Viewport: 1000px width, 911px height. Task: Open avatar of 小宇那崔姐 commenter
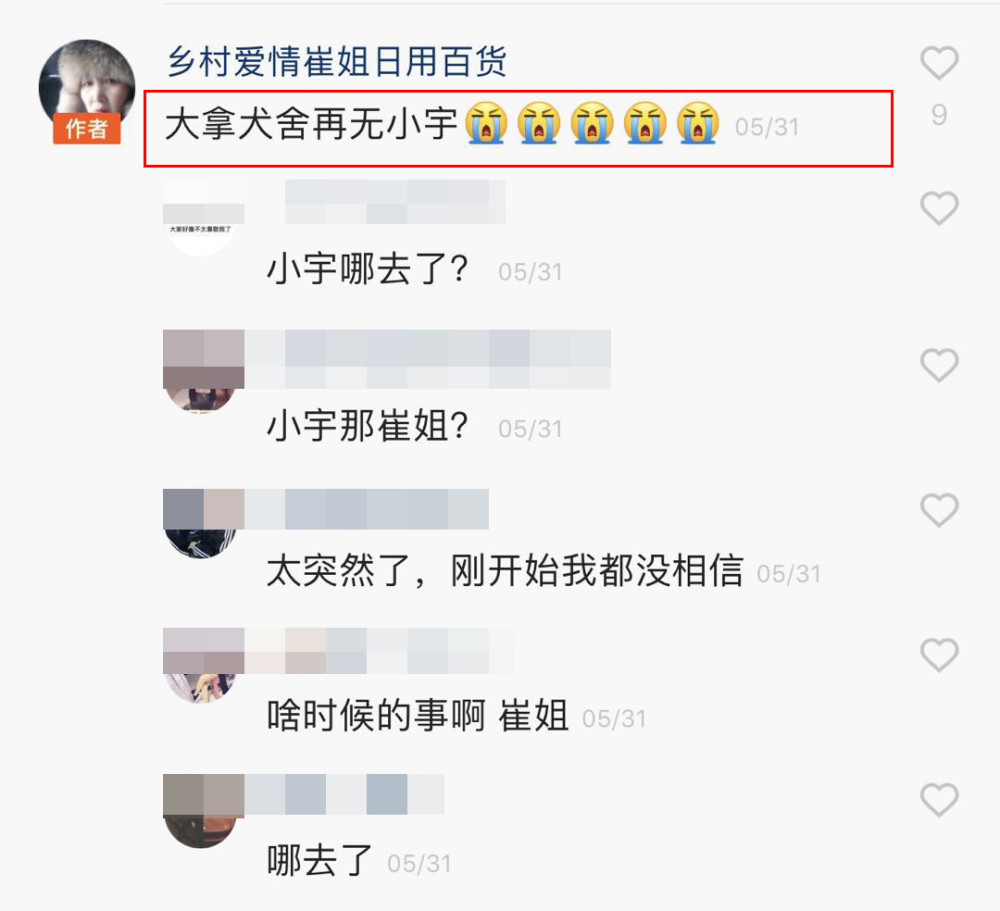tap(201, 373)
